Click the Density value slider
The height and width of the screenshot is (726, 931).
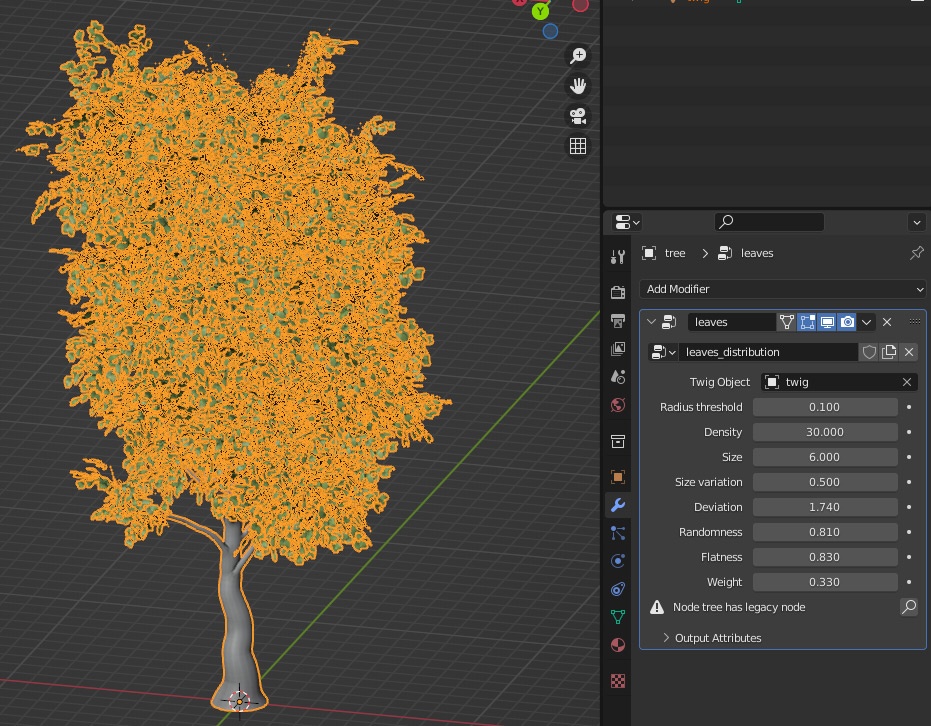pyautogui.click(x=825, y=432)
